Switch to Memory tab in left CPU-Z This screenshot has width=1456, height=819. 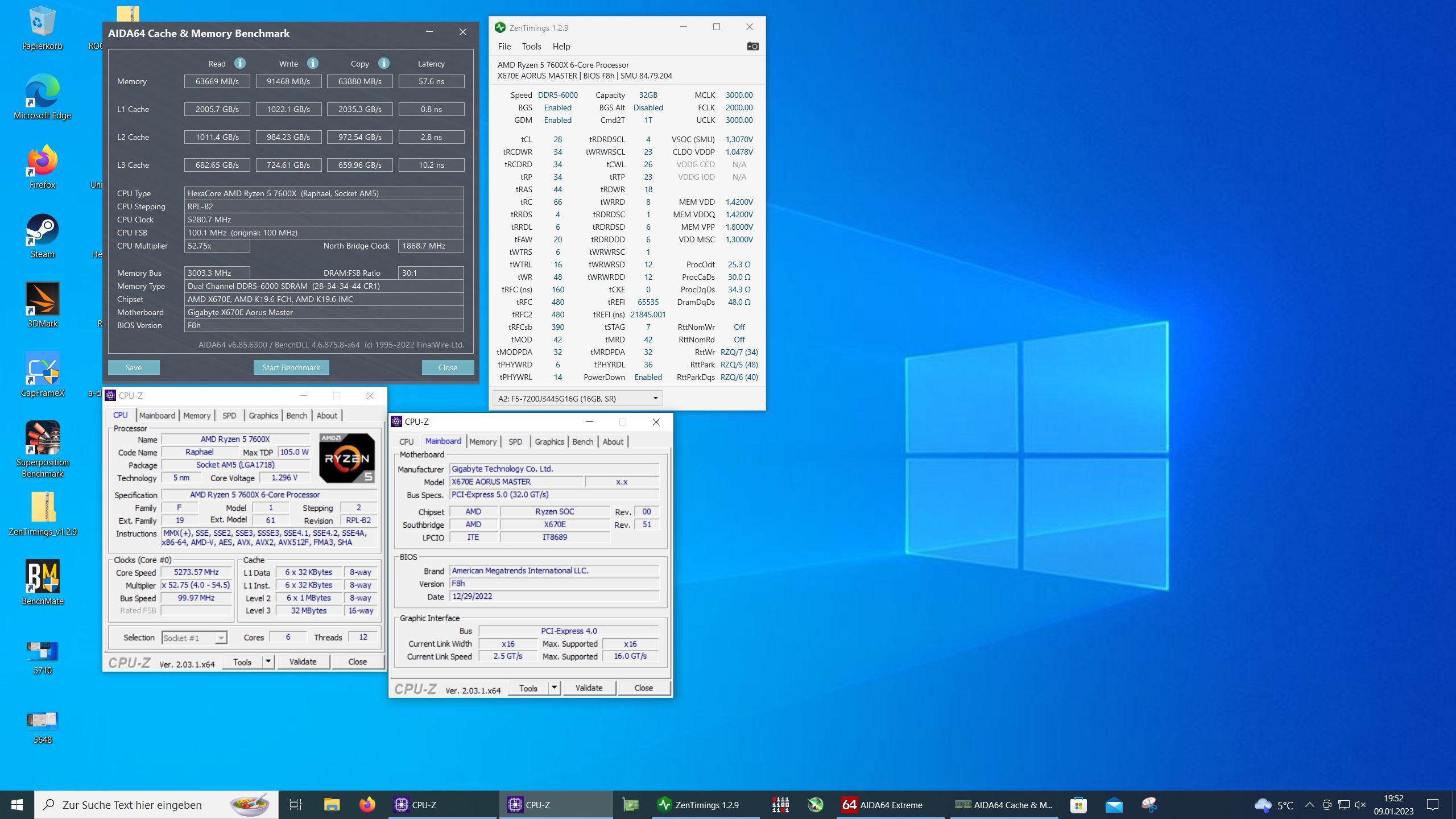197,415
